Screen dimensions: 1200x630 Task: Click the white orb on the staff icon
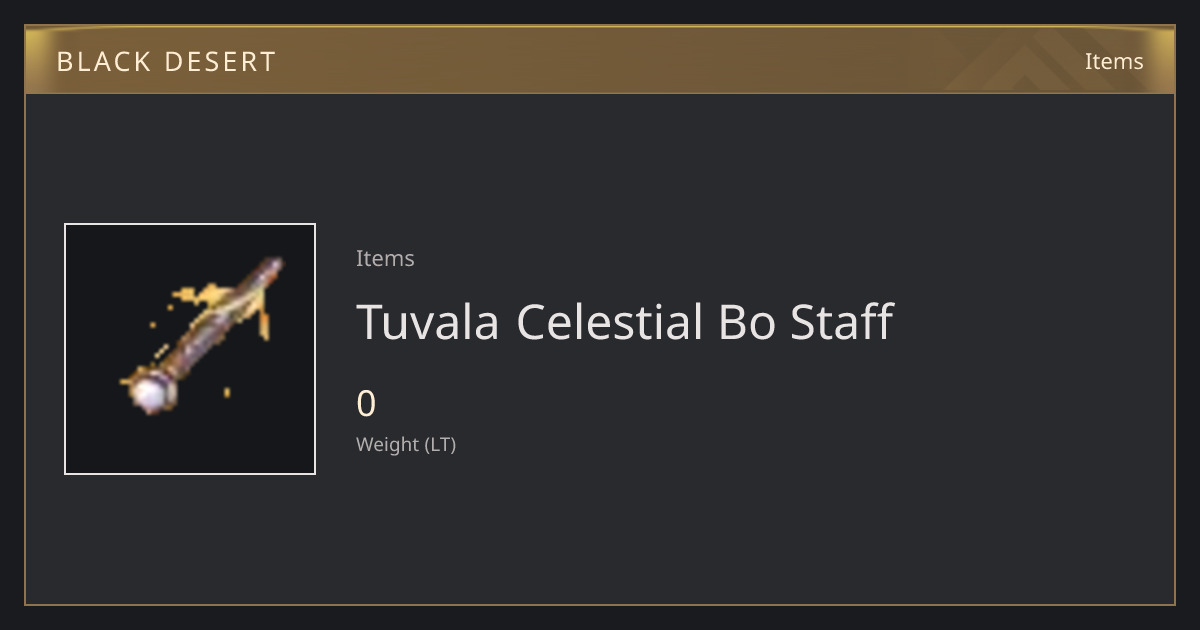coord(152,395)
